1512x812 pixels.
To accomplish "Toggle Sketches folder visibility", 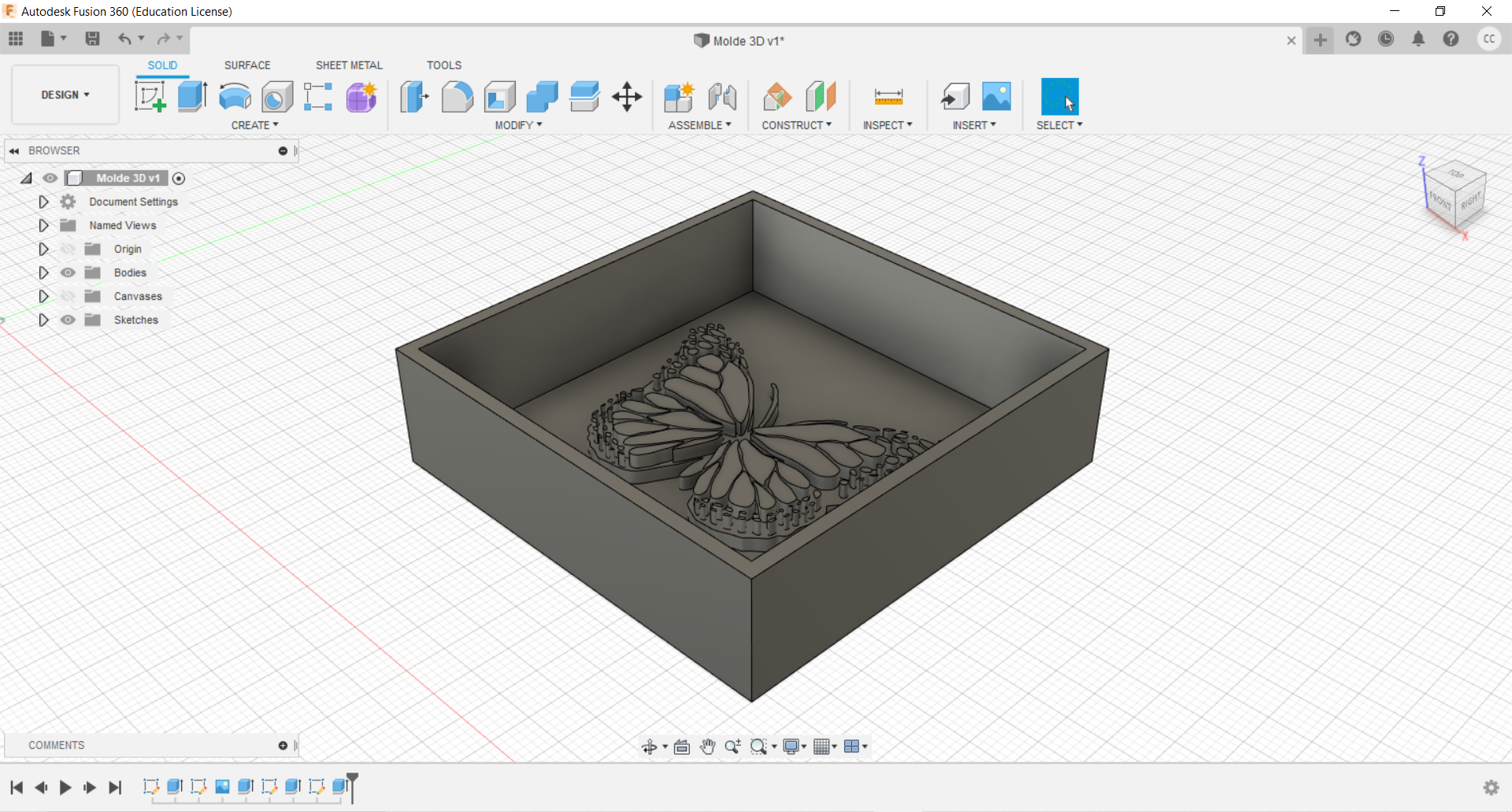I will coord(68,320).
